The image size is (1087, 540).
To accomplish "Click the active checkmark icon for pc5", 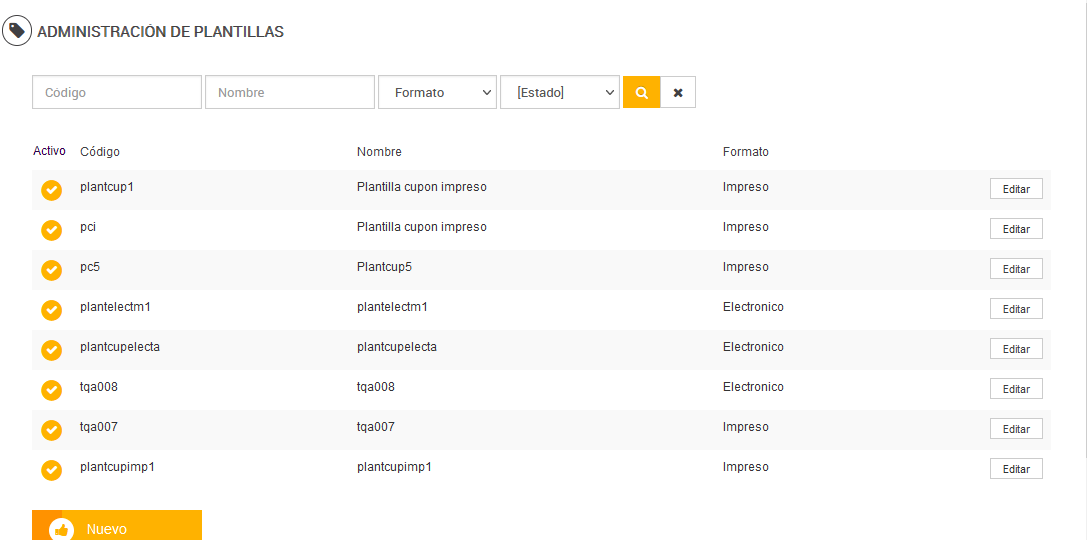I will pyautogui.click(x=52, y=270).
